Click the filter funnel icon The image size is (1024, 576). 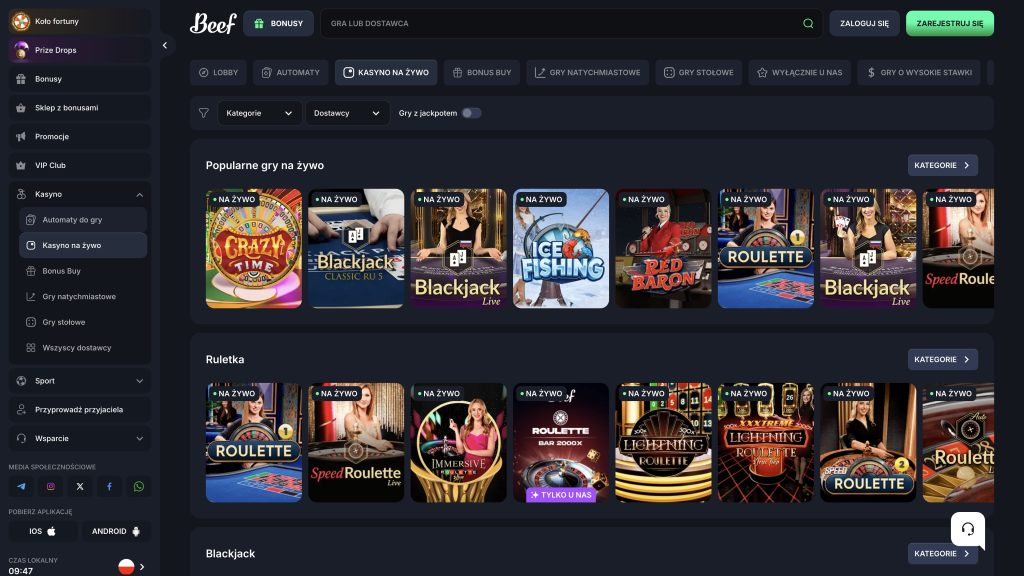point(204,113)
